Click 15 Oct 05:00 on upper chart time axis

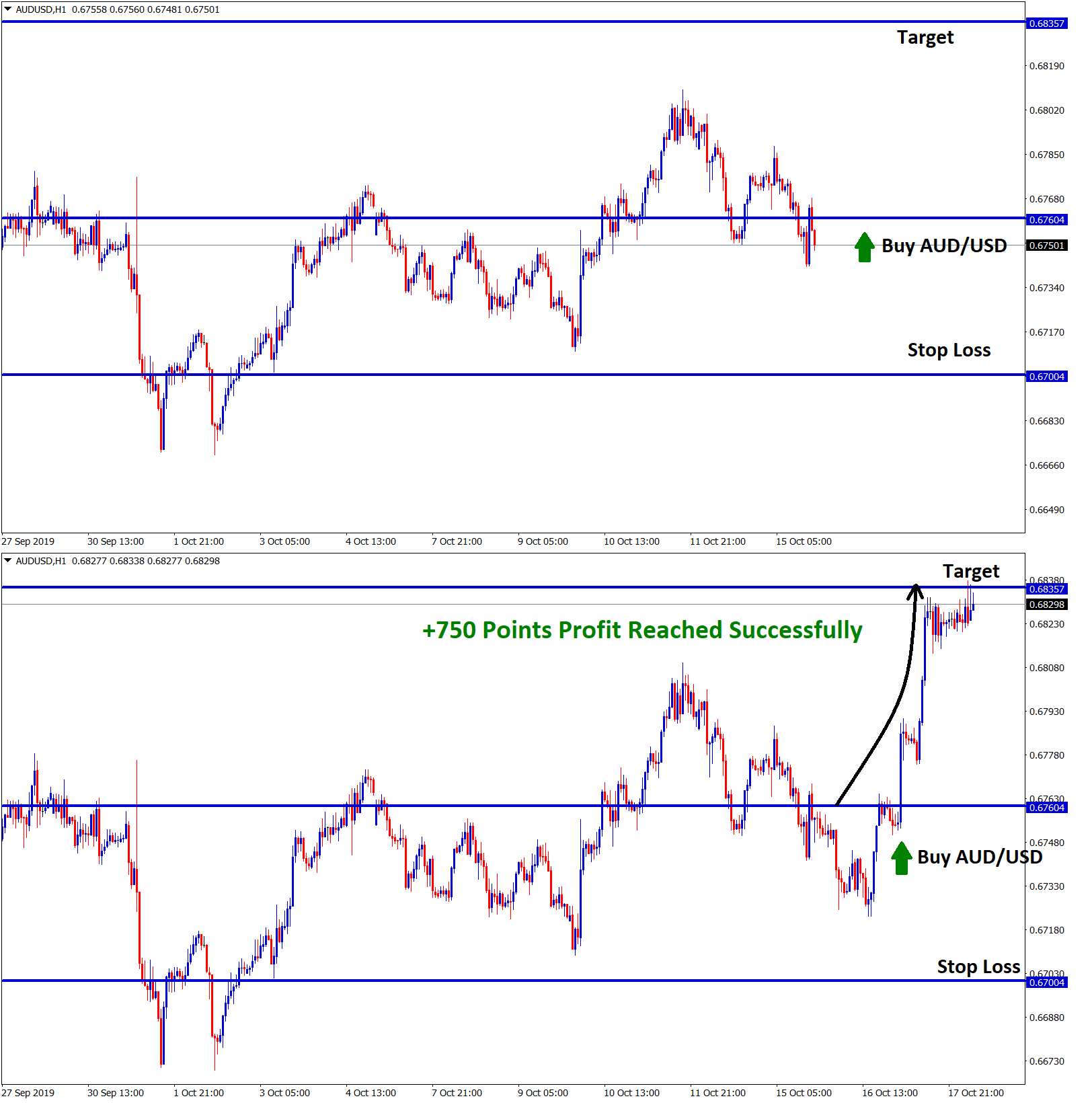[804, 541]
